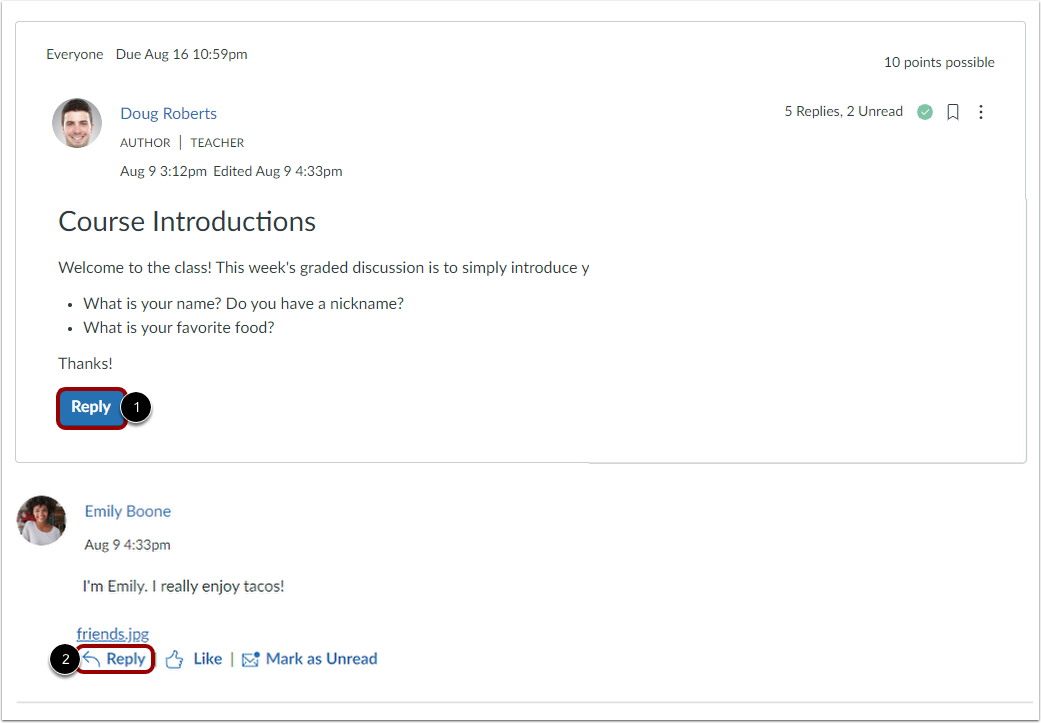Open the friends.jpg attachment

tap(112, 634)
